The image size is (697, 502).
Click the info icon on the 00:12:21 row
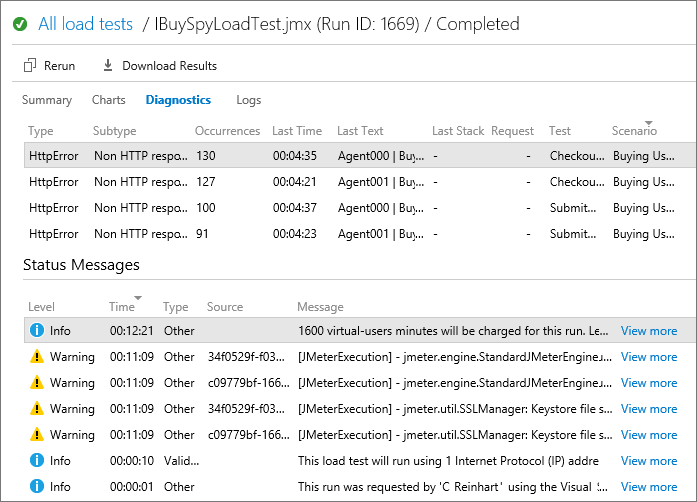[36, 330]
